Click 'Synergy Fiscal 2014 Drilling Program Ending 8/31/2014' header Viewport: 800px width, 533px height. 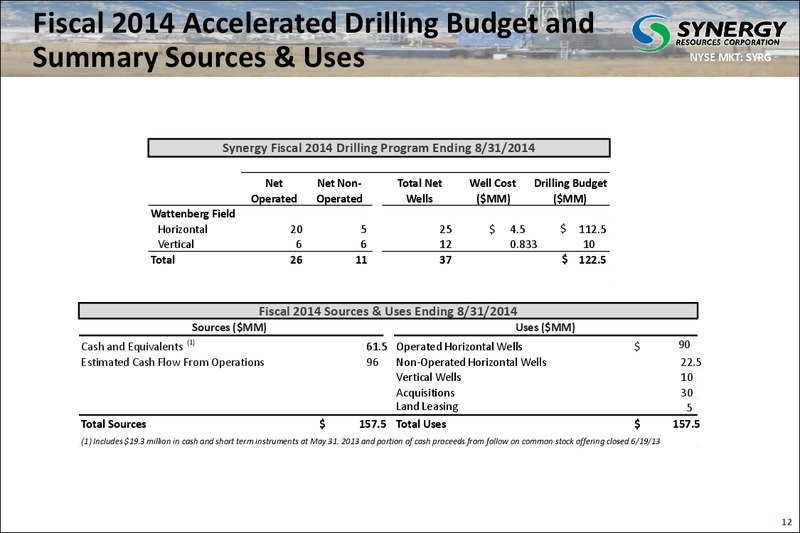click(x=379, y=148)
